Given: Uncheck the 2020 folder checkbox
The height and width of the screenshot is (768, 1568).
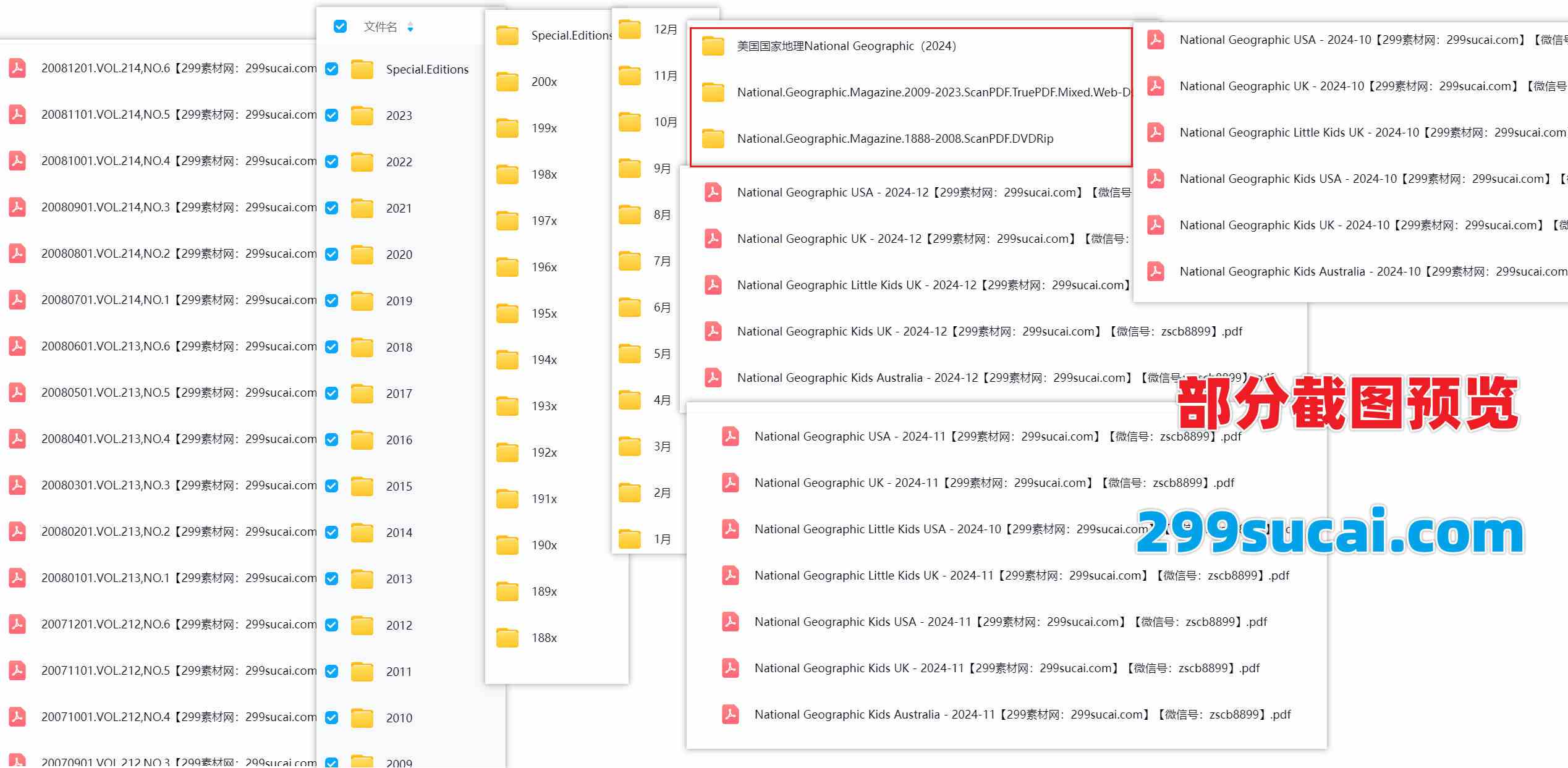Looking at the screenshot, I should pos(332,255).
